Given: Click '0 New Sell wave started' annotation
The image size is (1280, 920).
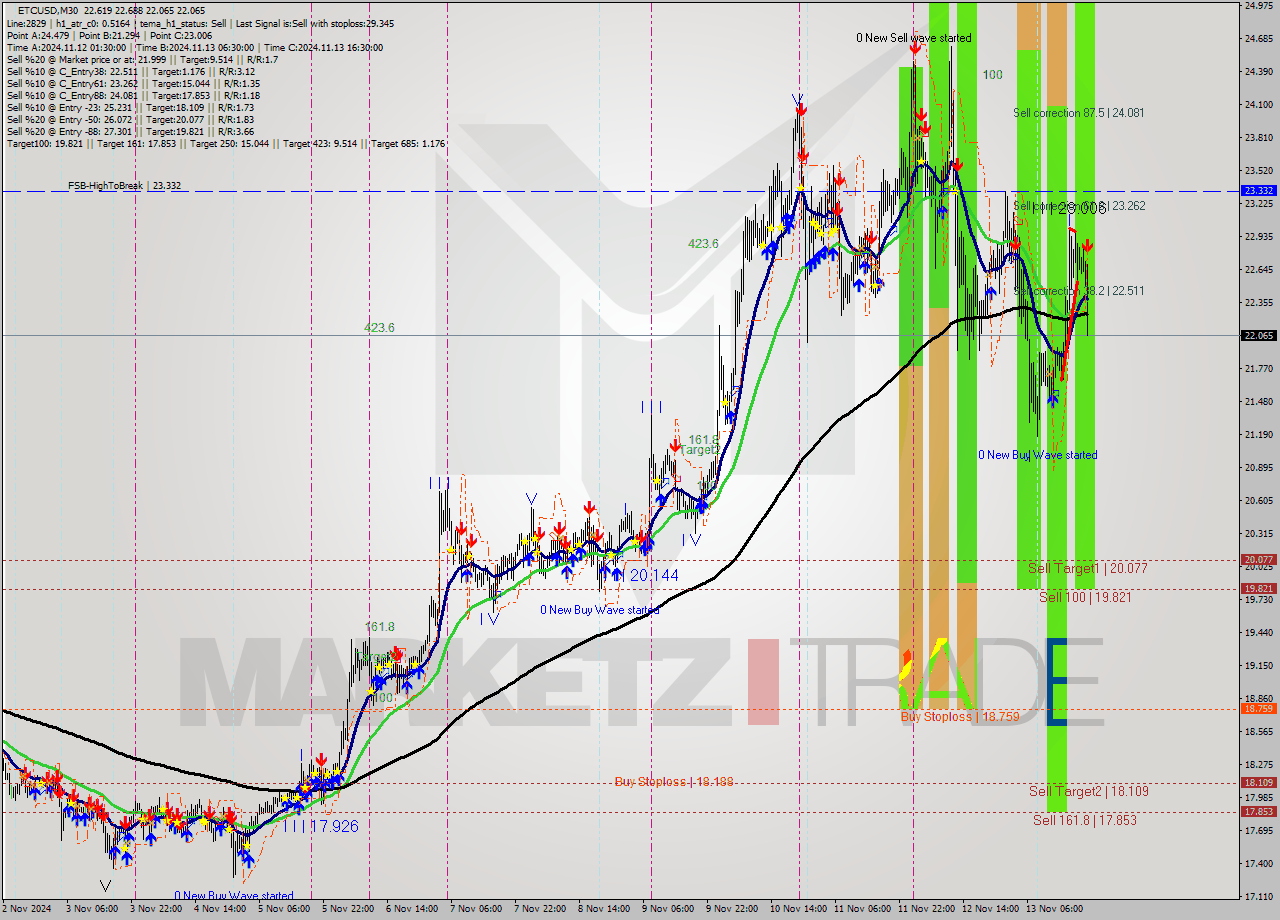Looking at the screenshot, I should pyautogui.click(x=913, y=38).
